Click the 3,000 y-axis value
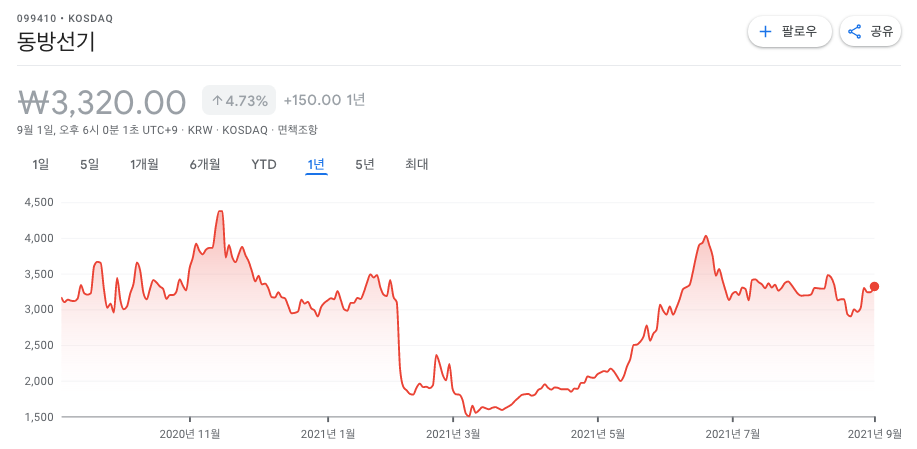The height and width of the screenshot is (449, 917). point(39,309)
